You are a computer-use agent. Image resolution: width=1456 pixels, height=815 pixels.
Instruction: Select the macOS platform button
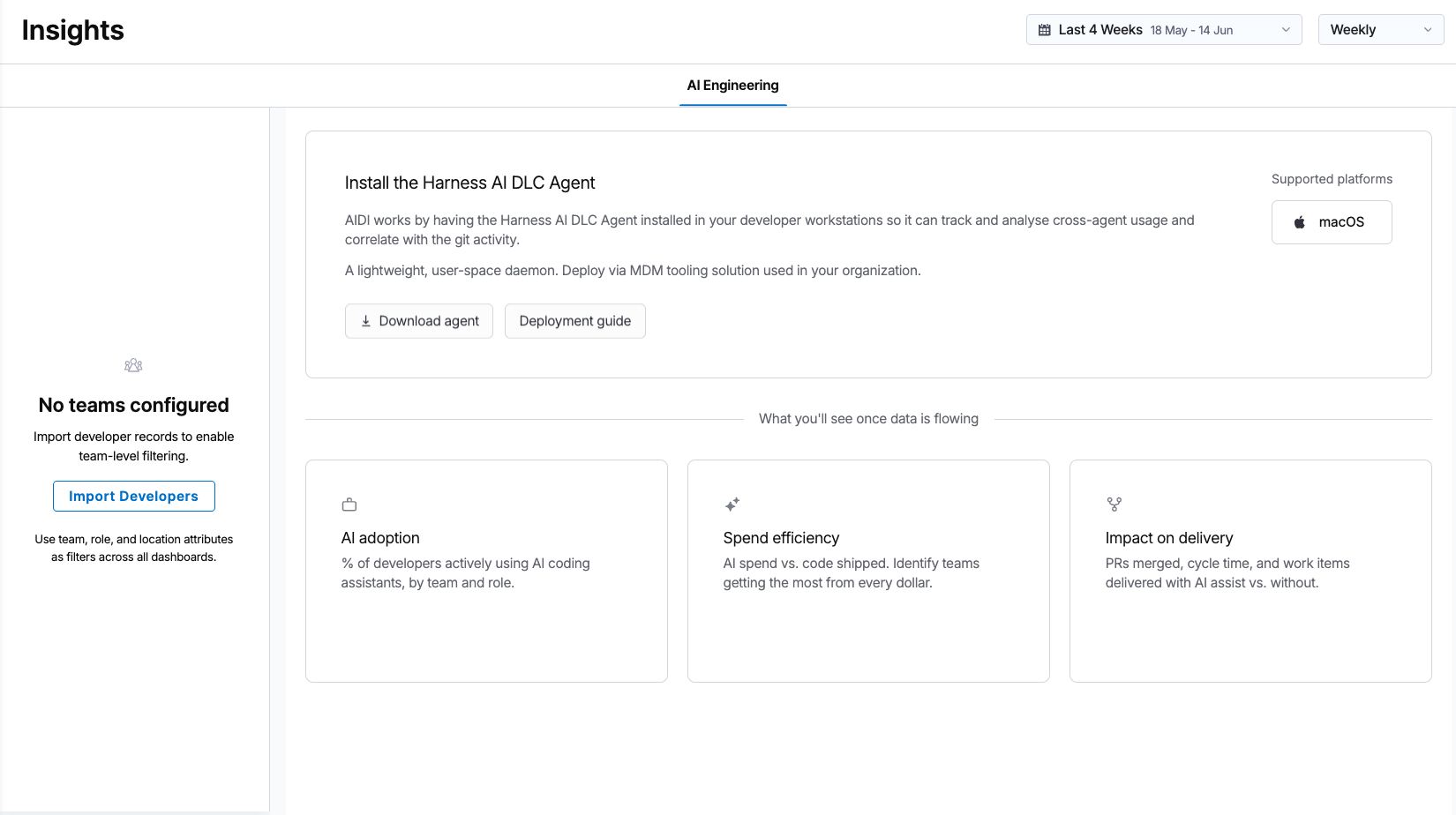[x=1332, y=222]
